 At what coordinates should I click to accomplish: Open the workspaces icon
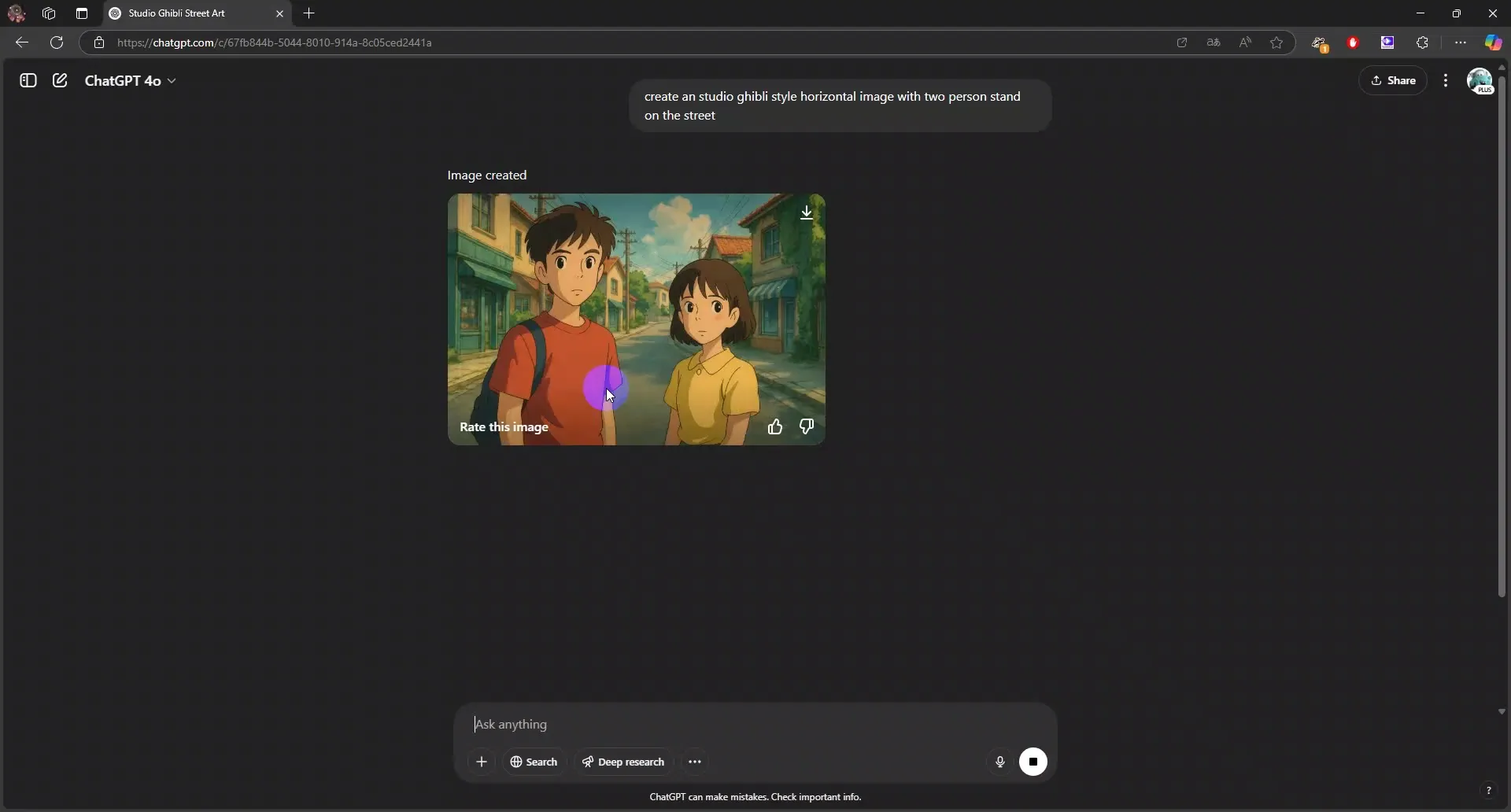[49, 13]
